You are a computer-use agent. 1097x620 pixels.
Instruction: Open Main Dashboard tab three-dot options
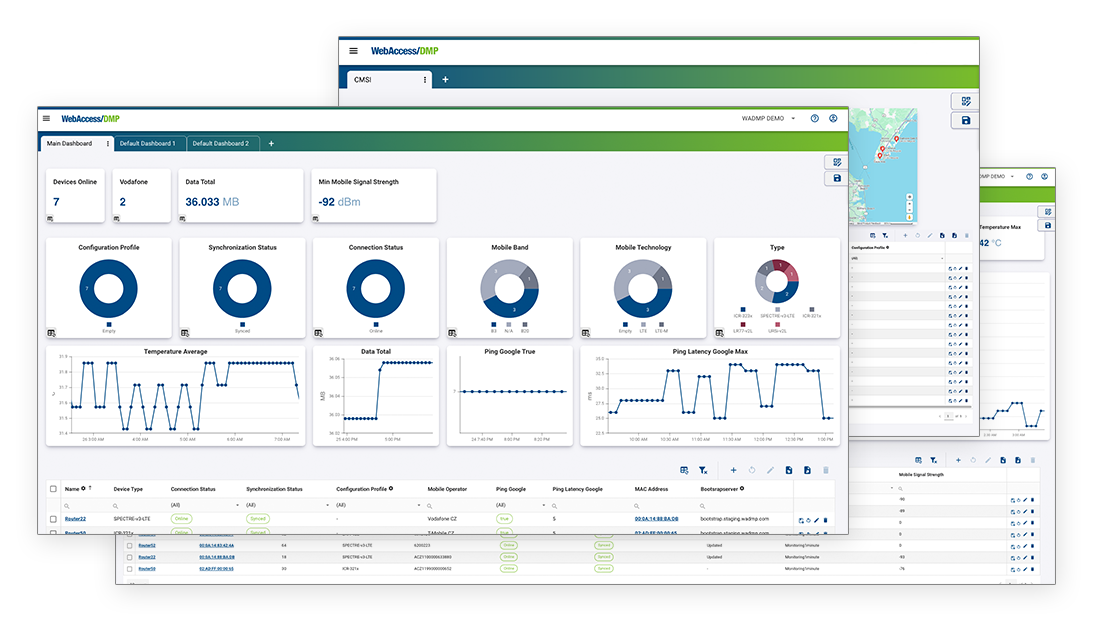(x=108, y=143)
